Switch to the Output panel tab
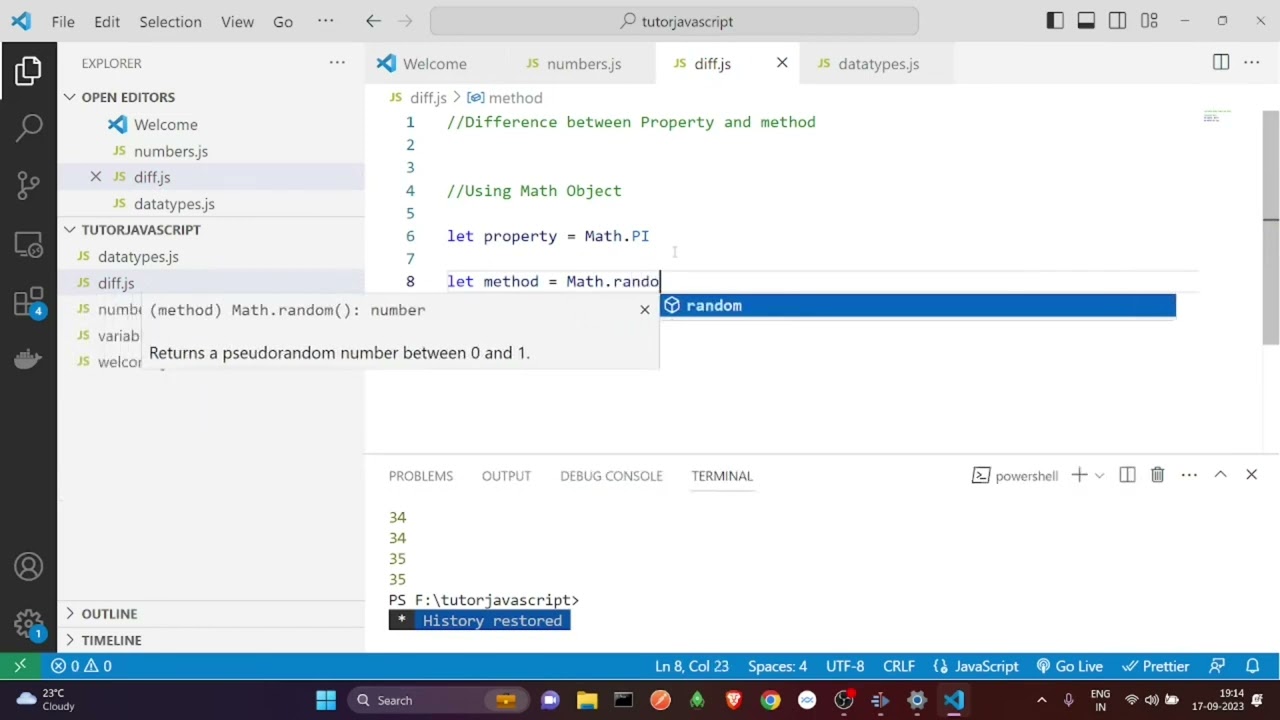 (x=506, y=475)
